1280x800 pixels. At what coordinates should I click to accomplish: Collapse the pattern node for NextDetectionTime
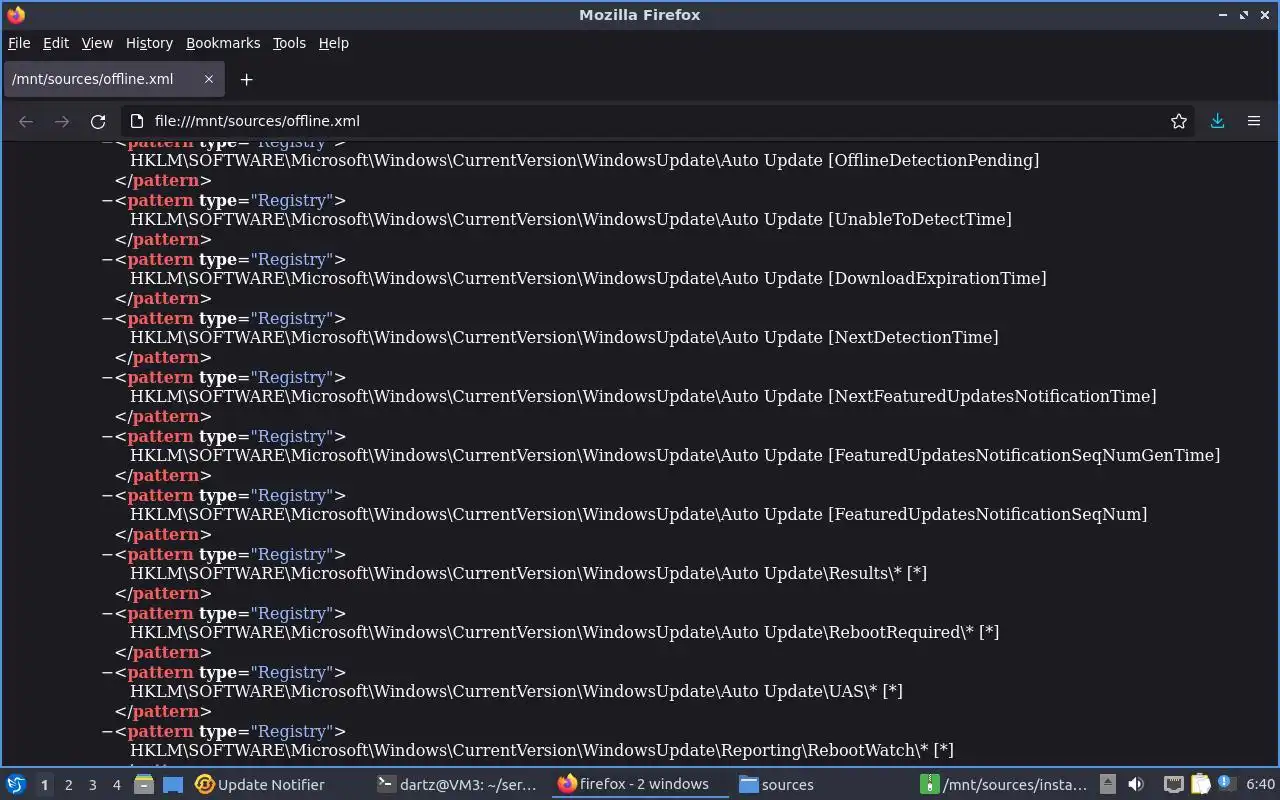107,318
